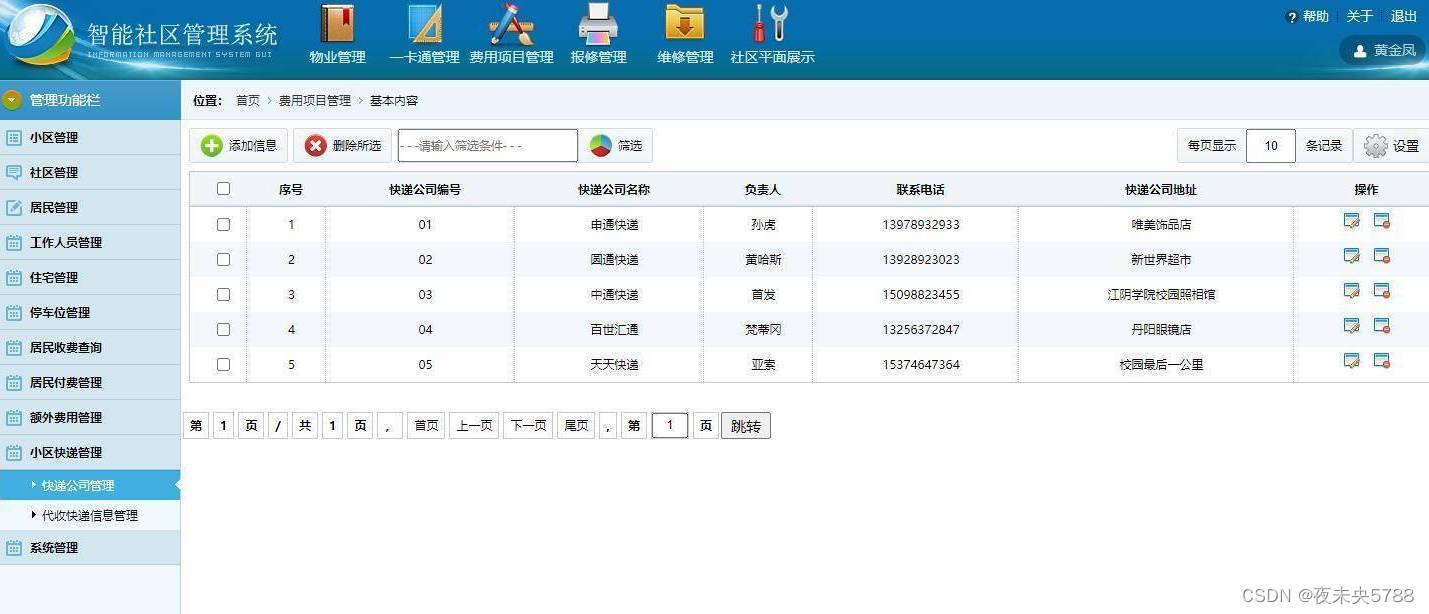This screenshot has width=1429, height=614.
Task: Click edit icon for 圆通快递 row
Action: coord(1351,256)
